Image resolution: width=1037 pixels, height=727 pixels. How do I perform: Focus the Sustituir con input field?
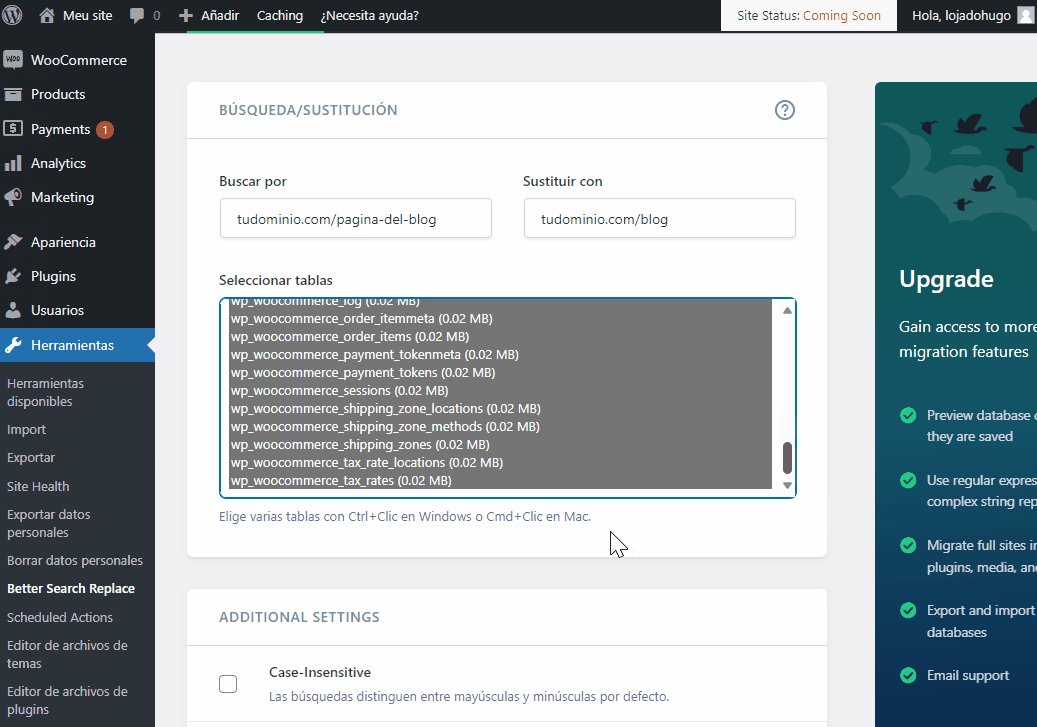click(659, 218)
